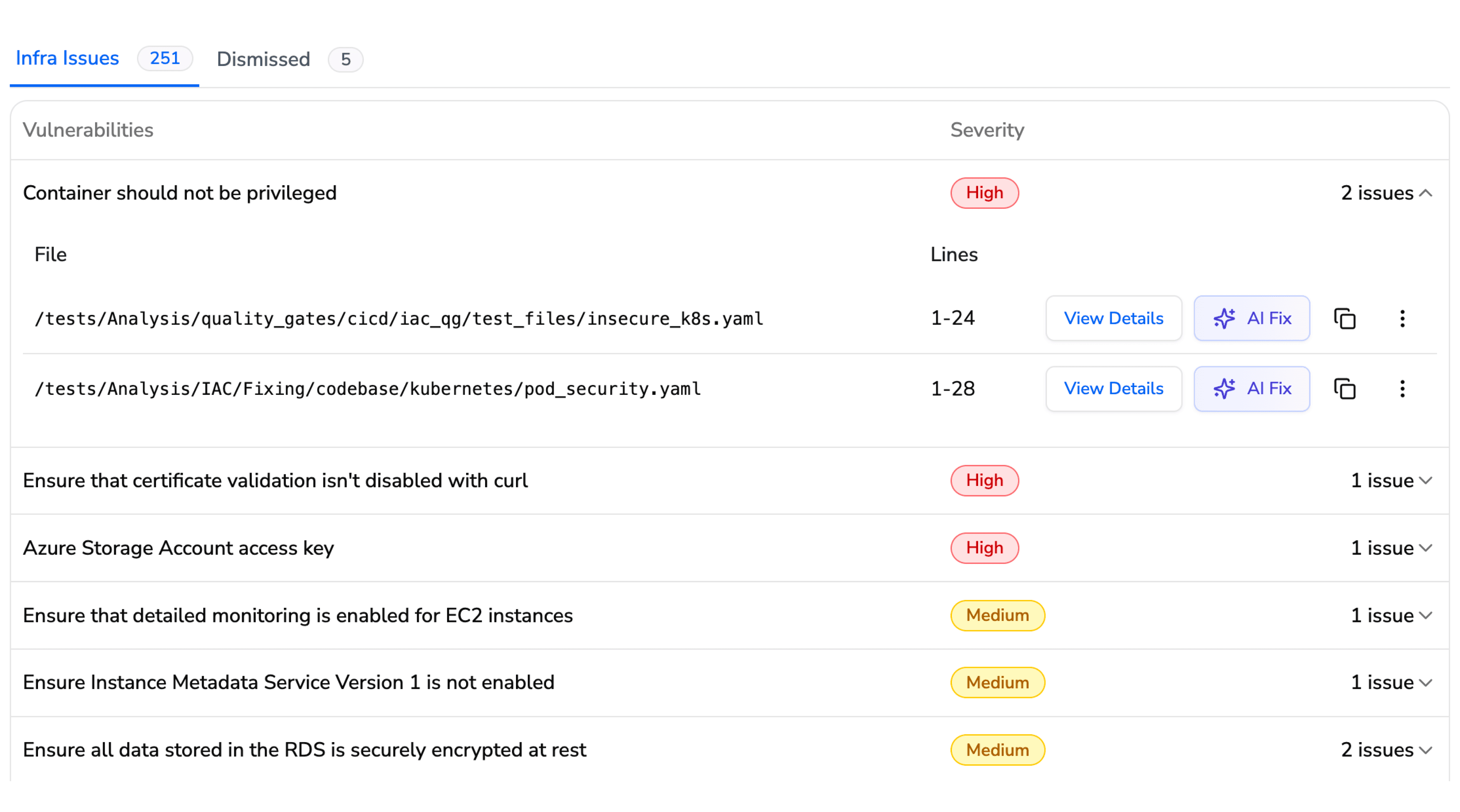Switch to the Dismissed tab

pos(263,59)
